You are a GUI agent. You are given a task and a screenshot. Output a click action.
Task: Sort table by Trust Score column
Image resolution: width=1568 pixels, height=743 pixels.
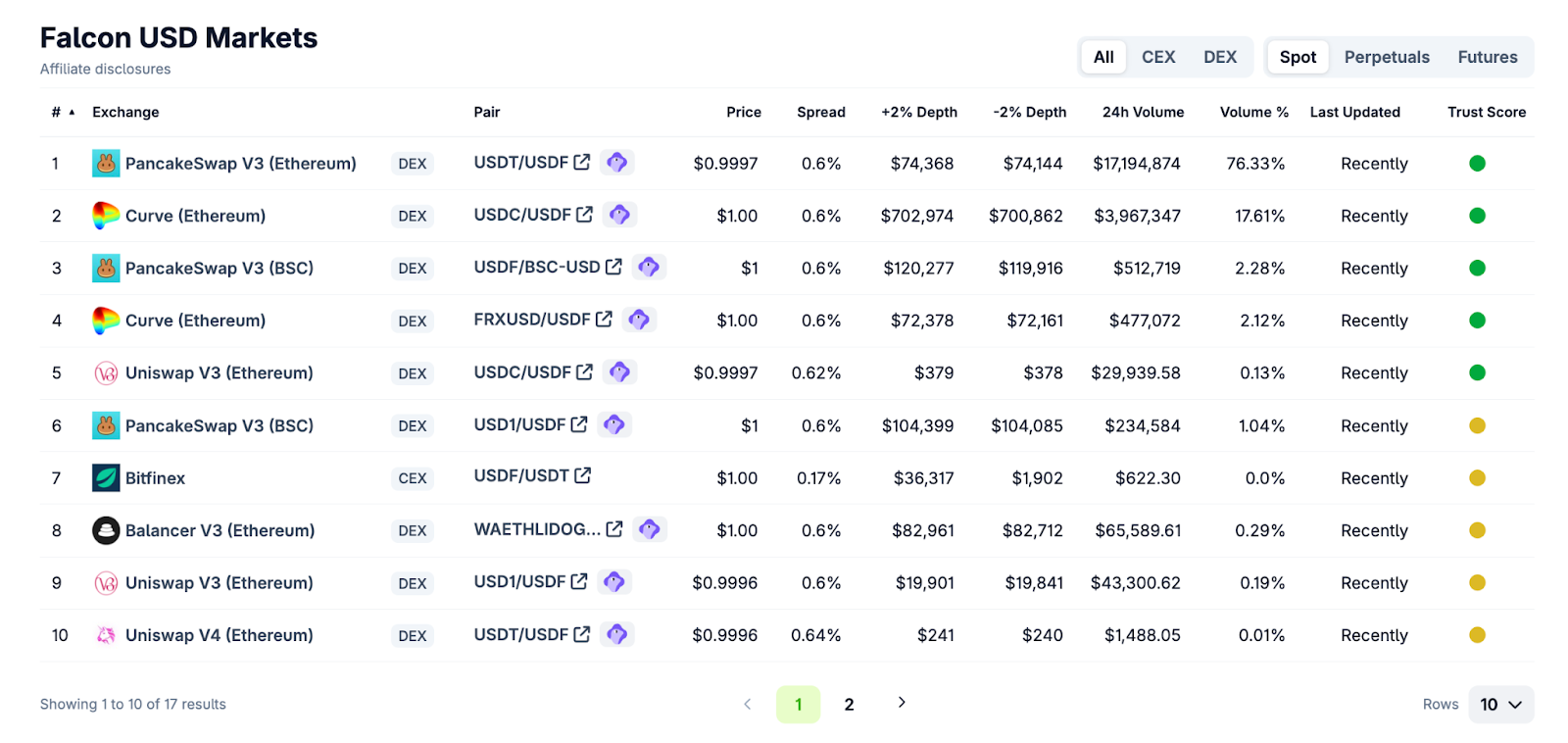(x=1487, y=112)
